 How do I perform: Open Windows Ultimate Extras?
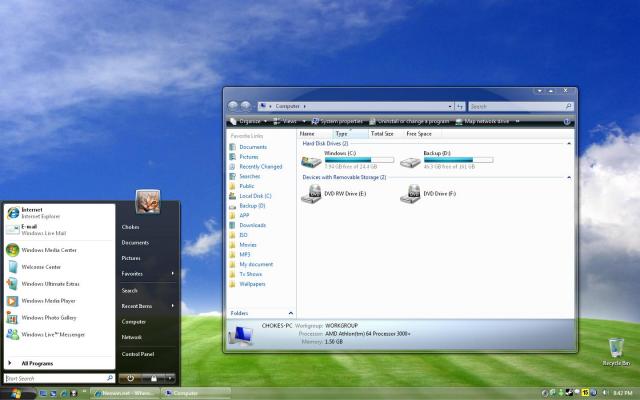[x=59, y=284]
